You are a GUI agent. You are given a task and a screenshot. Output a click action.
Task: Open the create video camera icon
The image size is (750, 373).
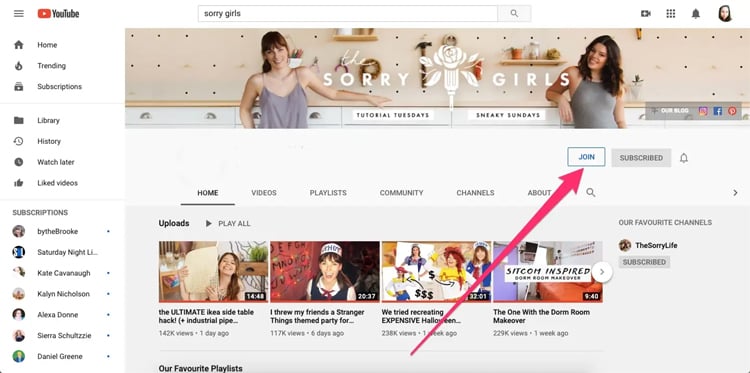[x=646, y=13]
